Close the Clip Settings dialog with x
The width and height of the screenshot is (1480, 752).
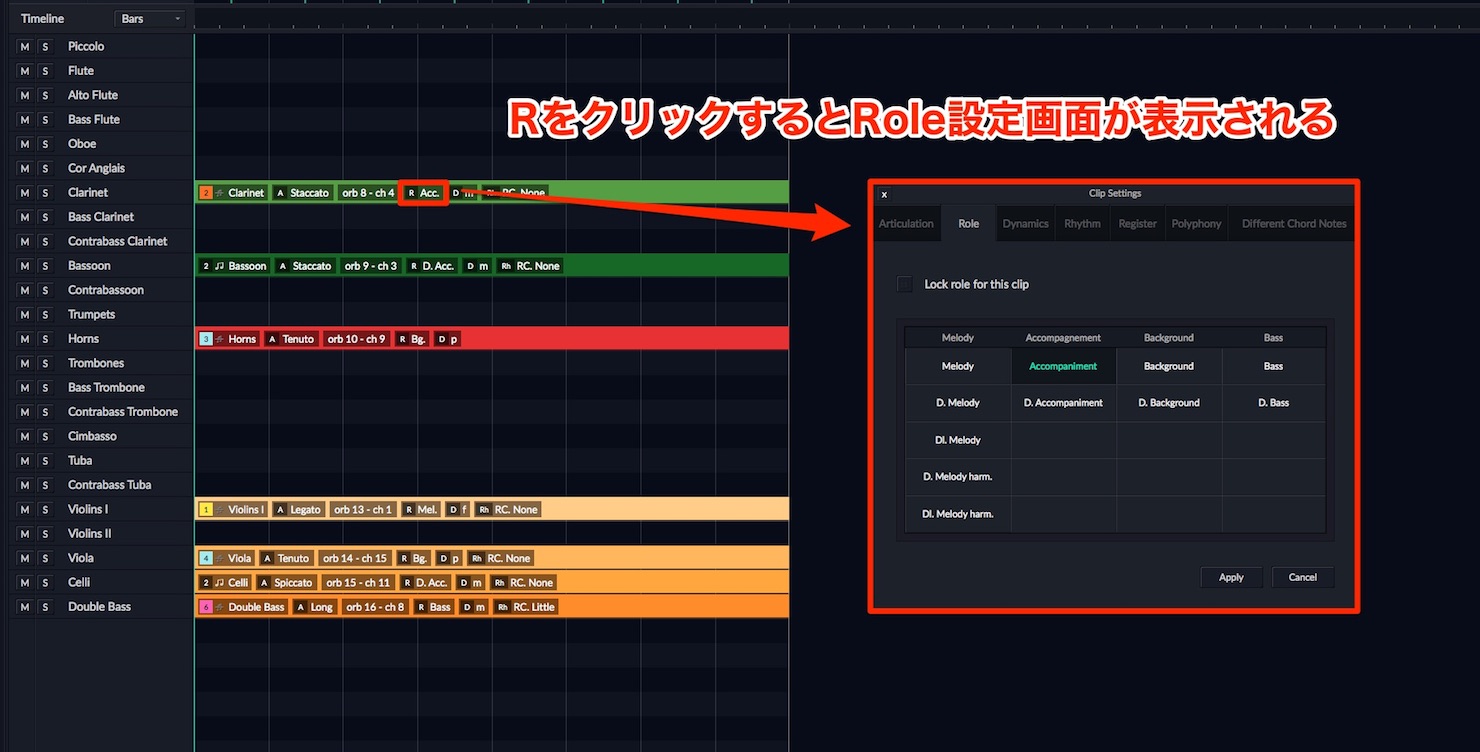(x=884, y=194)
